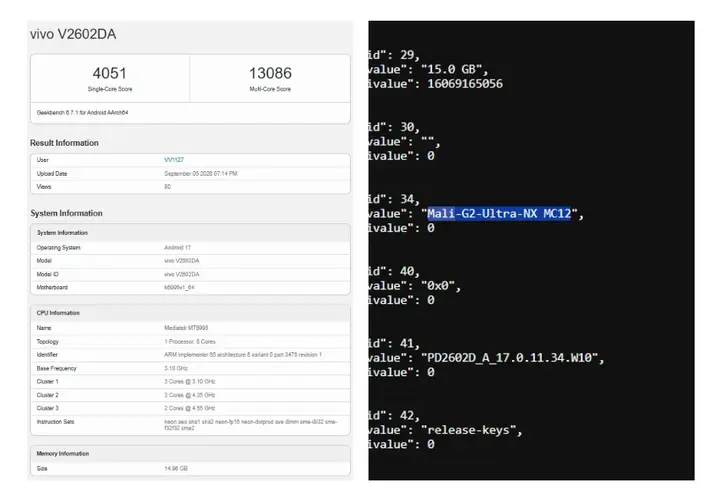The width and height of the screenshot is (720, 495).
Task: Select the Model ID row's value
Action: pyautogui.click(x=182, y=274)
